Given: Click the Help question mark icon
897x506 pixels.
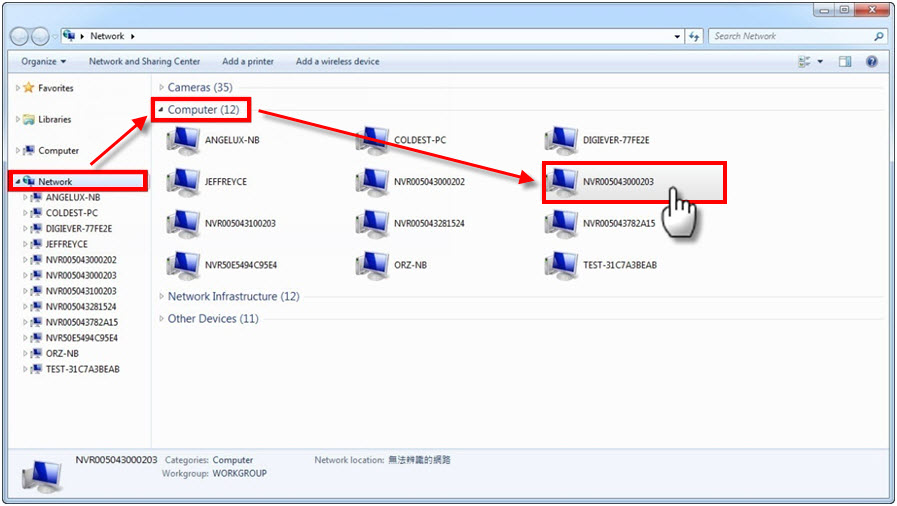Looking at the screenshot, I should pos(871,62).
